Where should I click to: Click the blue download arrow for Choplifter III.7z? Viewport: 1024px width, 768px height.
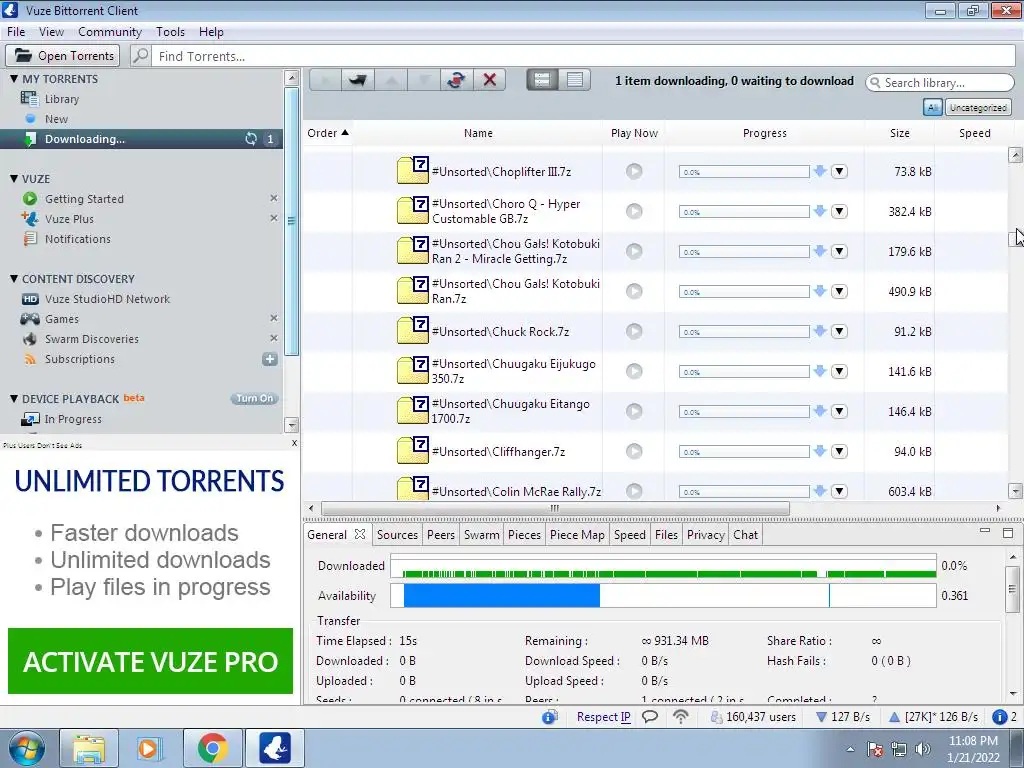pos(820,171)
